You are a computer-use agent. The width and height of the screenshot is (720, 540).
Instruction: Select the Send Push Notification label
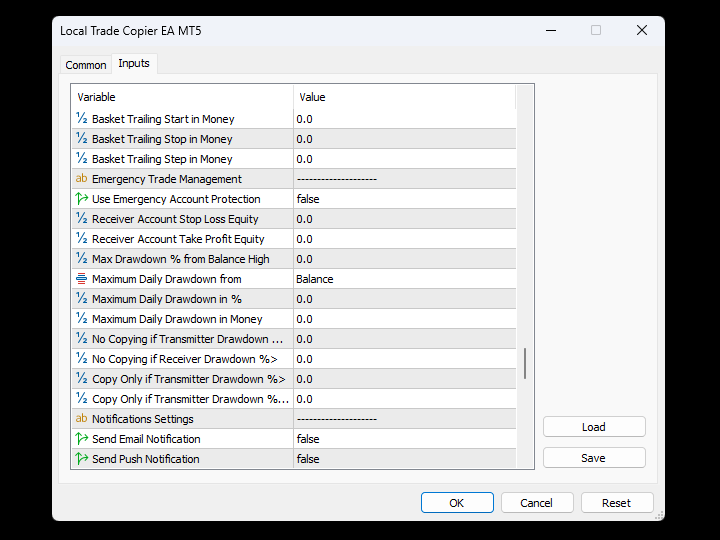(146, 459)
